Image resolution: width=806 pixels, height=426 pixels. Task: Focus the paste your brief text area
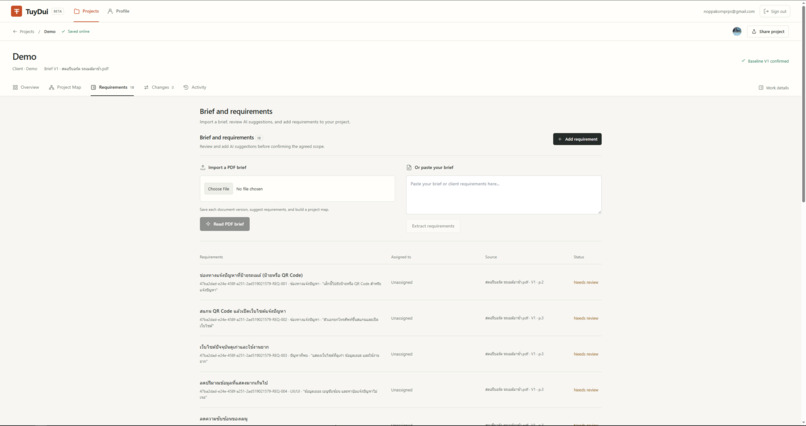point(504,195)
